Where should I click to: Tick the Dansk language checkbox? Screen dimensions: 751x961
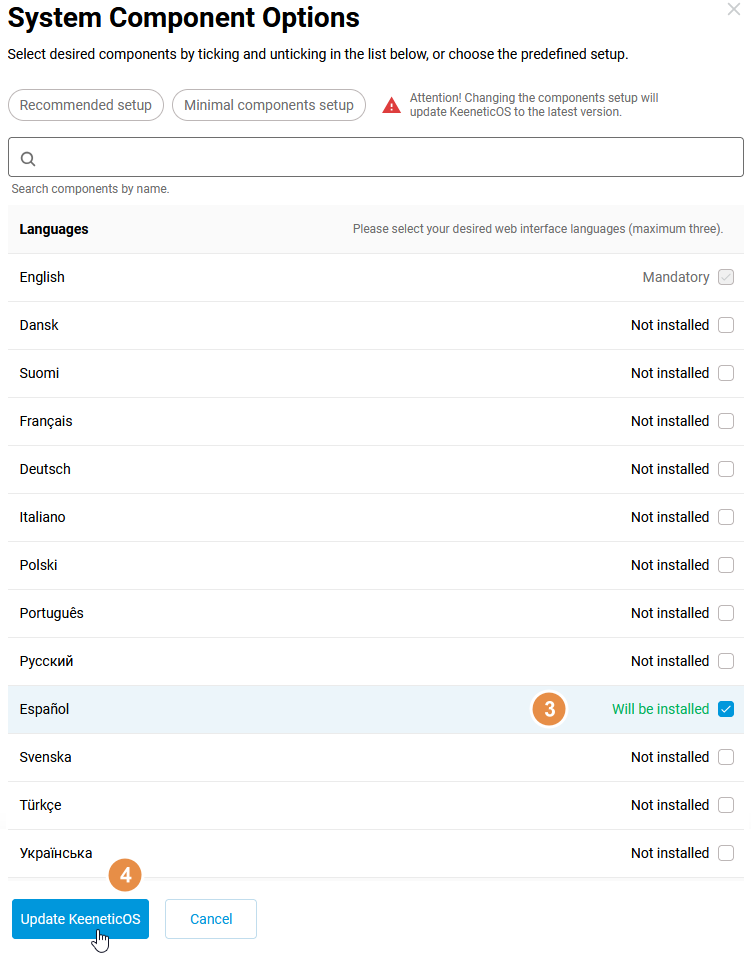pos(726,325)
